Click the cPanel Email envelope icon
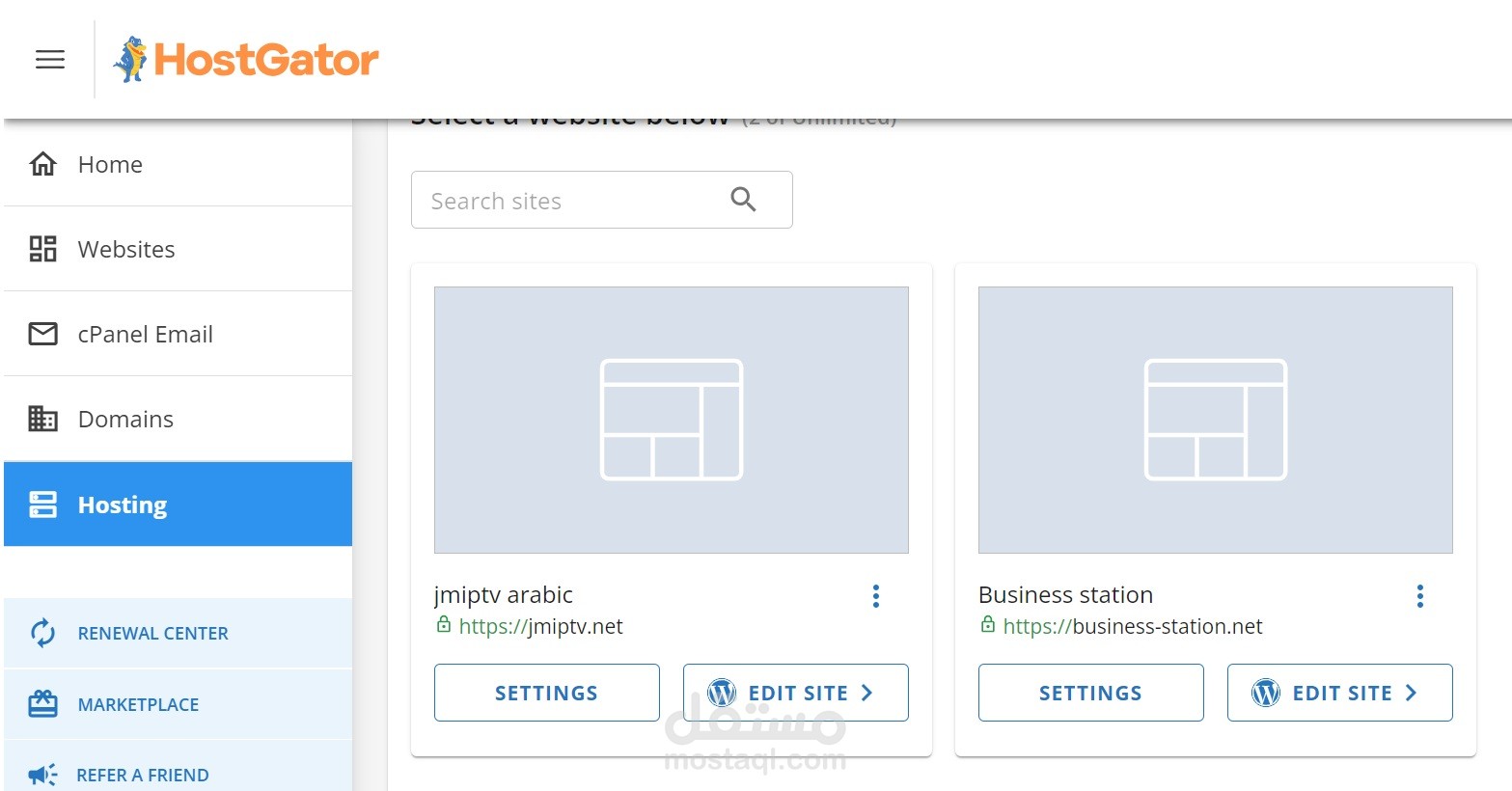This screenshot has width=1512, height=791. pyautogui.click(x=43, y=334)
